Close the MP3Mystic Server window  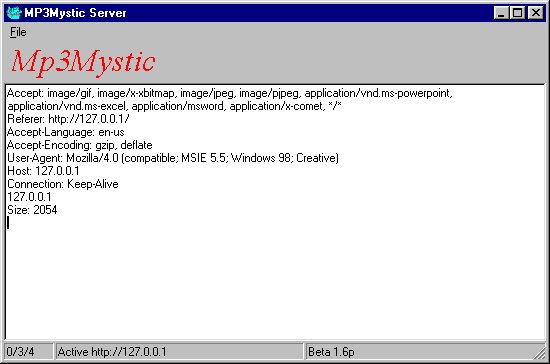(x=536, y=13)
